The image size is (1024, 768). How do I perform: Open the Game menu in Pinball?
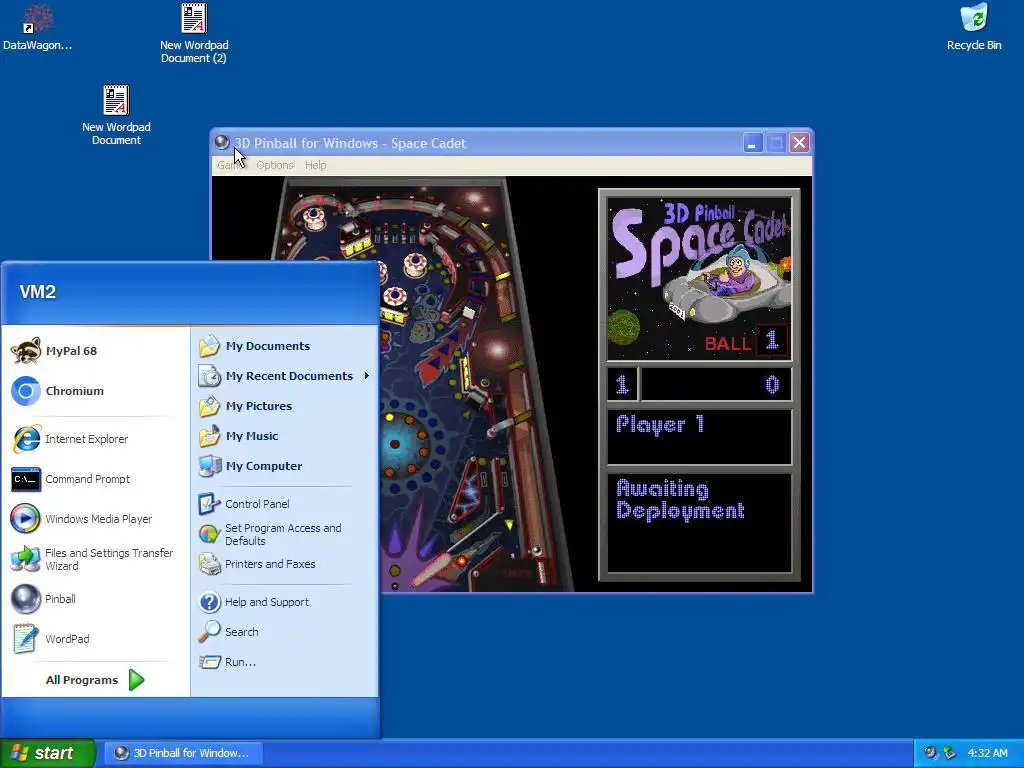pyautogui.click(x=230, y=165)
